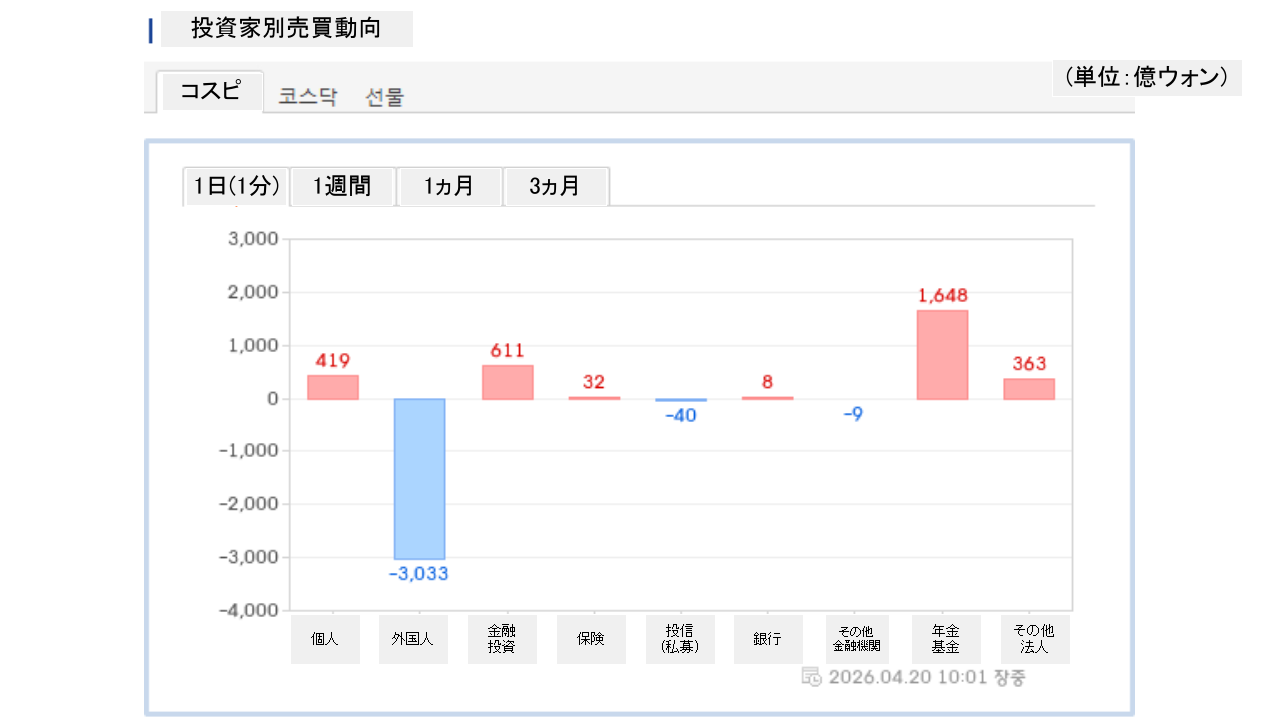Show the 3ヵ月 period chart
The image size is (1280, 720).
[555, 186]
